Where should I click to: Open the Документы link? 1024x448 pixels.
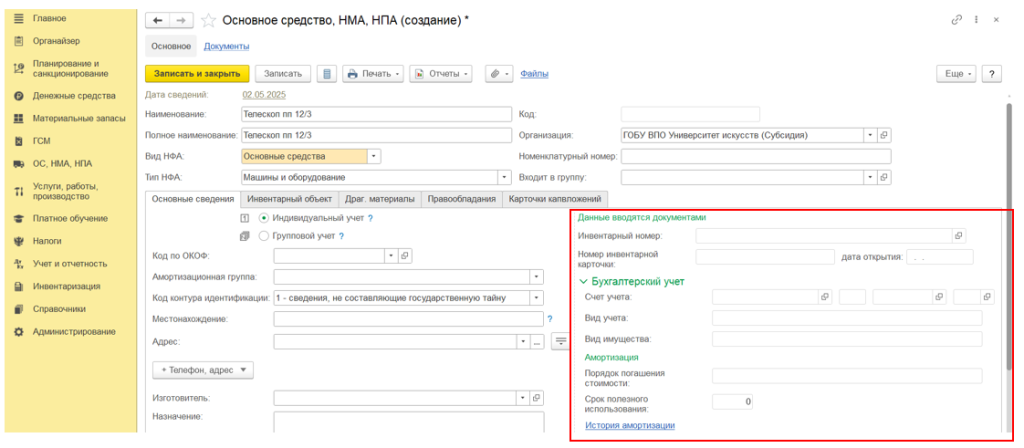pyautogui.click(x=227, y=46)
